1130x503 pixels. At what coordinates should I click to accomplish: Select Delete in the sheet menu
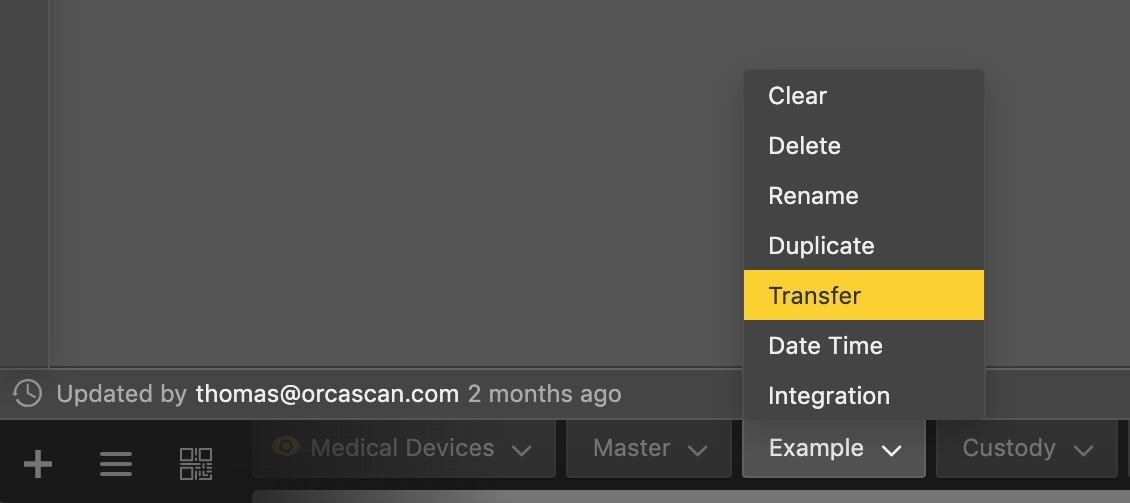click(x=804, y=146)
